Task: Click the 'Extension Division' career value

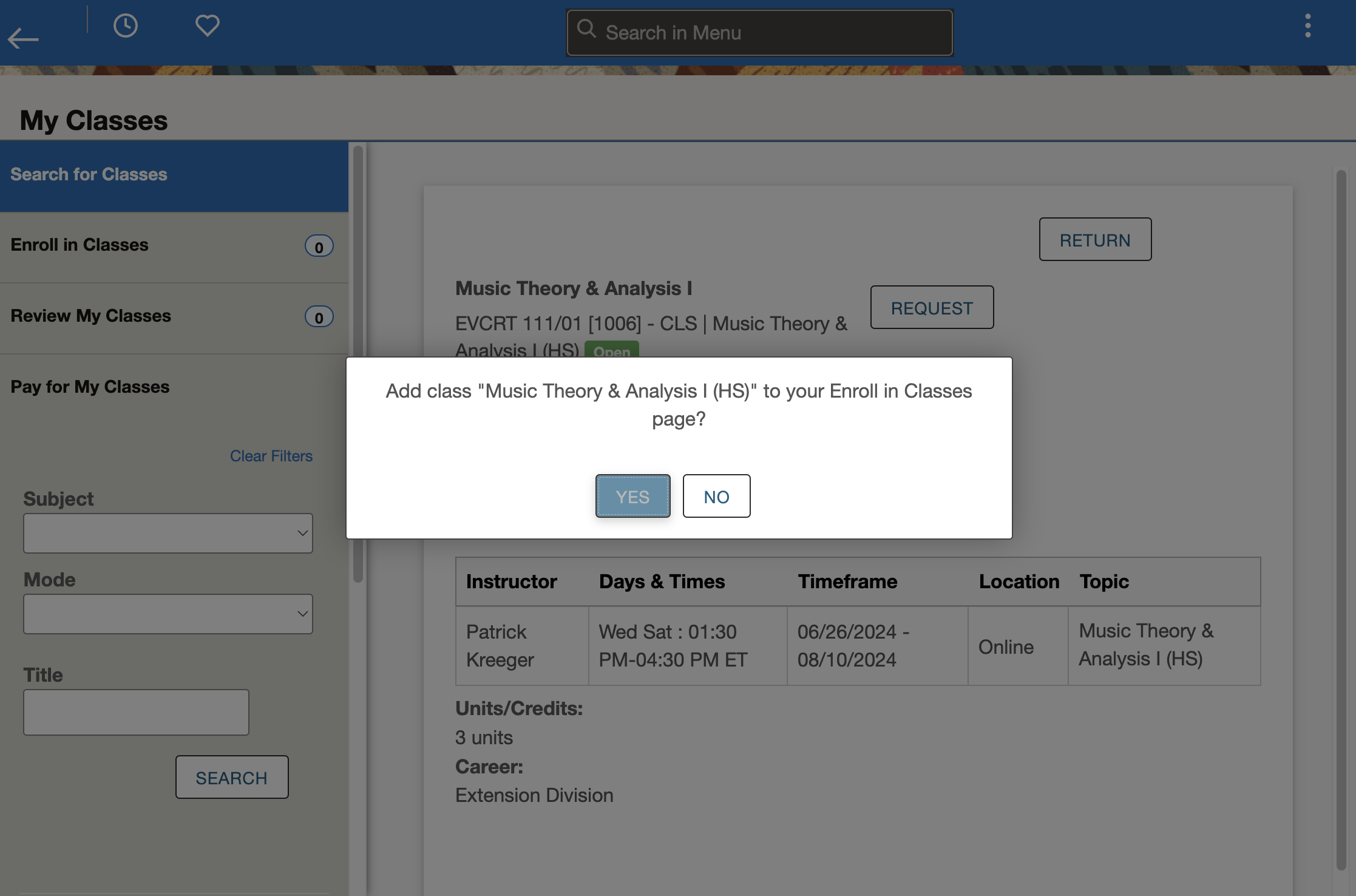Action: click(x=534, y=795)
